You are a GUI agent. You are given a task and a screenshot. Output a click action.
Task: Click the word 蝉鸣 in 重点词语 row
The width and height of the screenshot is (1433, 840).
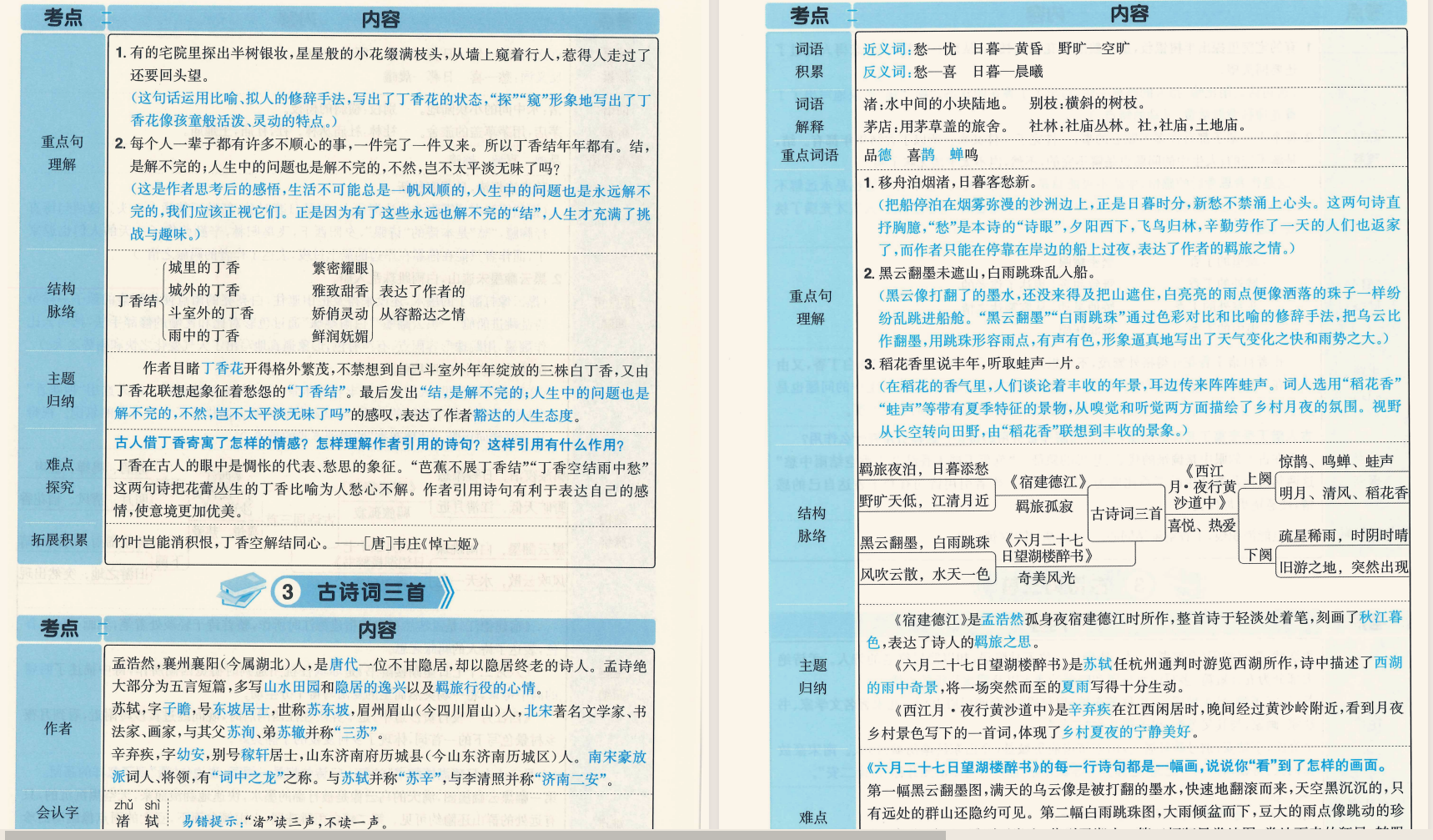pyautogui.click(x=963, y=155)
